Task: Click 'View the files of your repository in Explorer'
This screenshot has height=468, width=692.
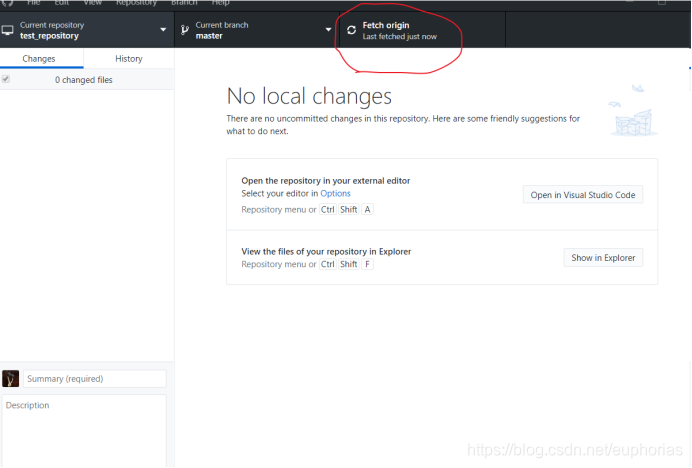Action: (x=326, y=251)
